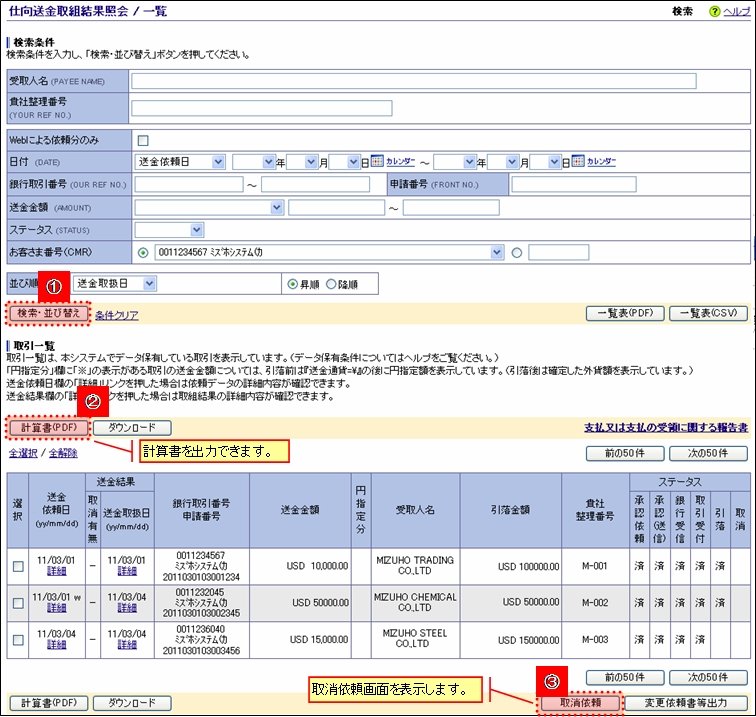This screenshot has width=756, height=717.
Task: Click the 送金金額 maximum amount field
Action: tap(451, 208)
